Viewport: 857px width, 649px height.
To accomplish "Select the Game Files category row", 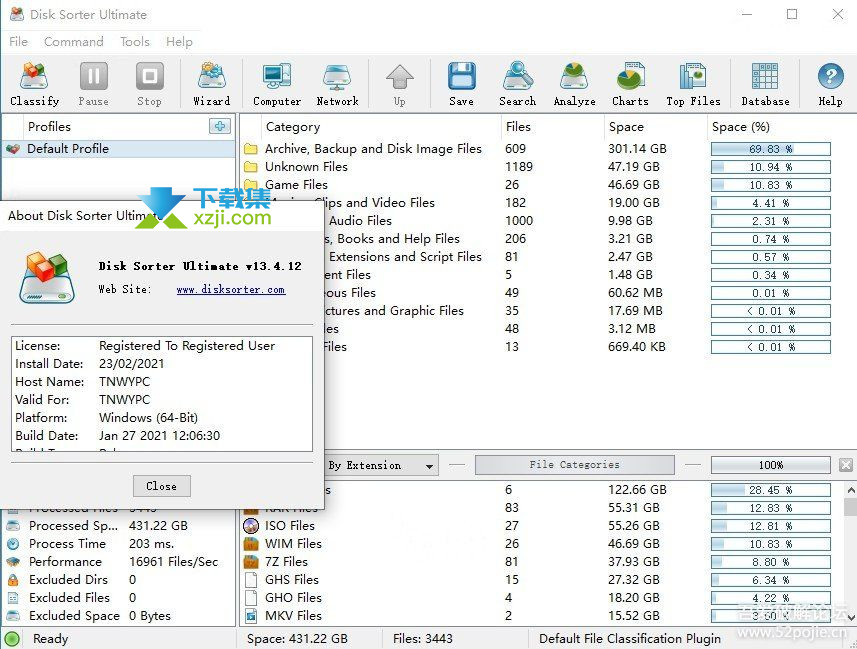I will click(538, 185).
